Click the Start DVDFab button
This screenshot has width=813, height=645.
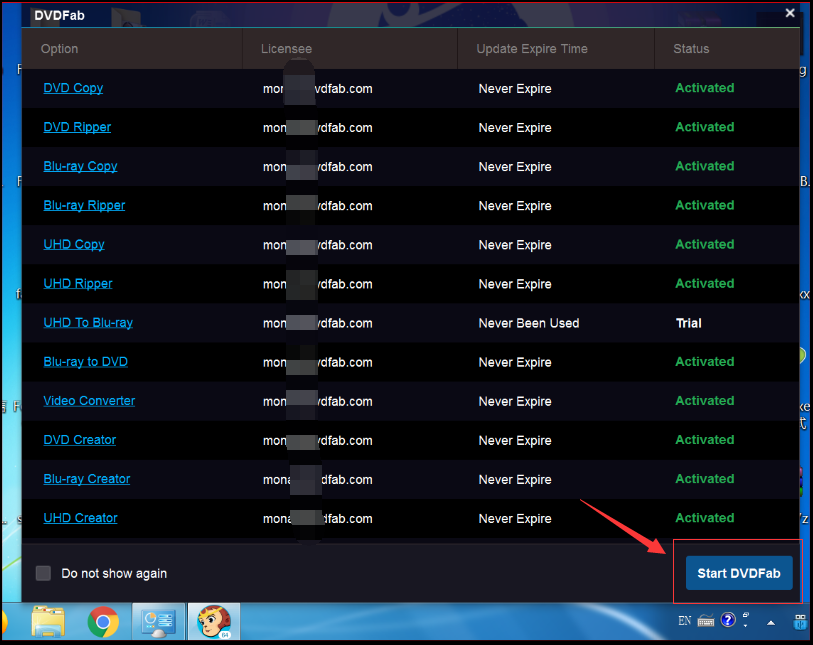pyautogui.click(x=739, y=573)
